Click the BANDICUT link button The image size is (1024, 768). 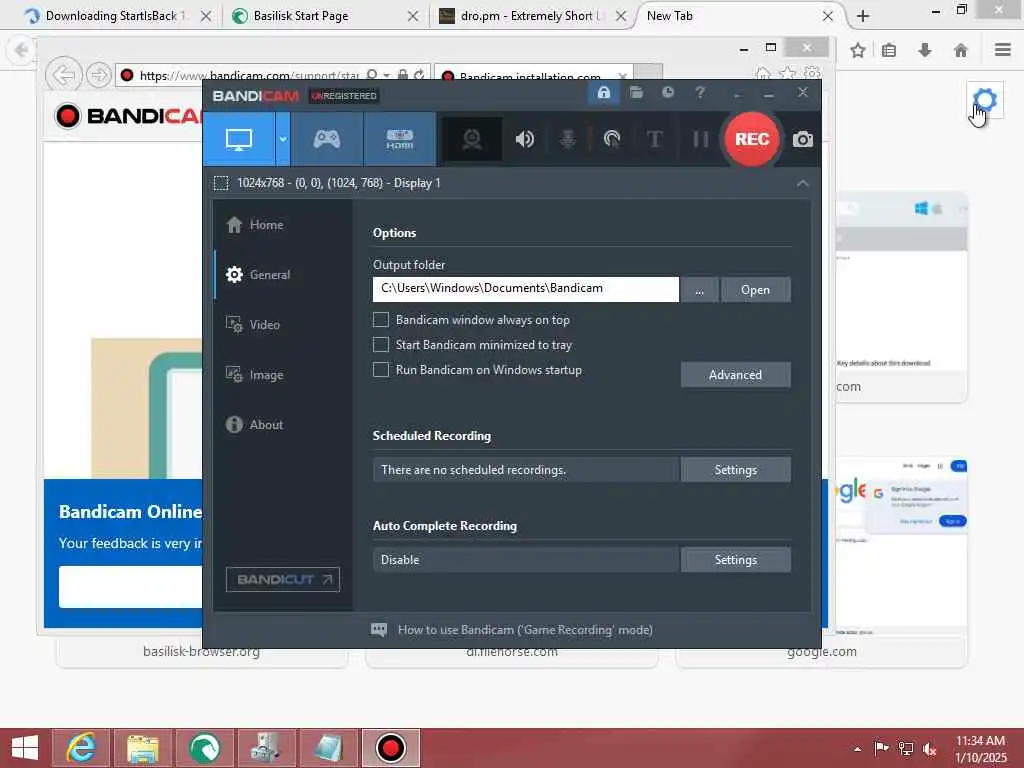click(283, 579)
